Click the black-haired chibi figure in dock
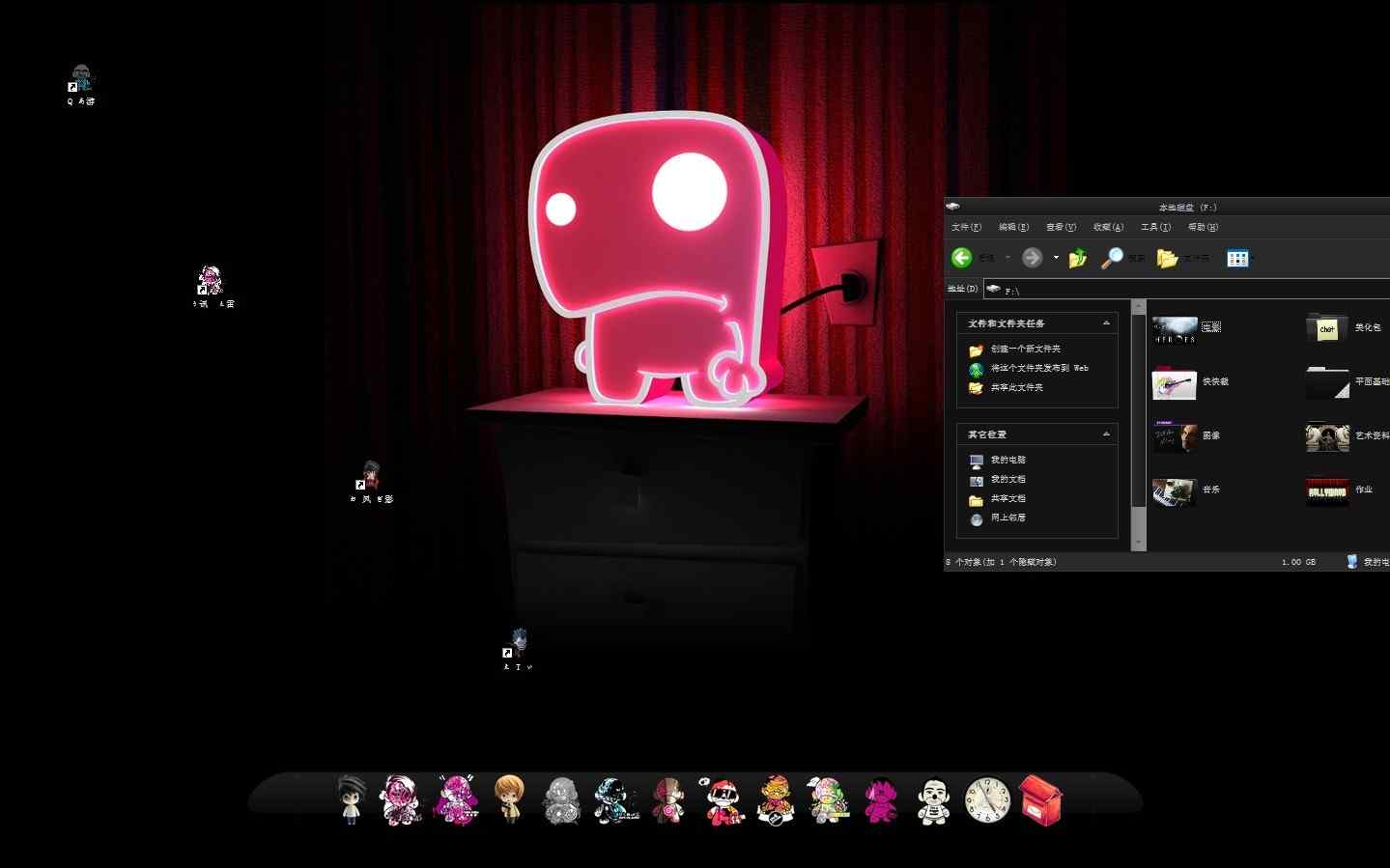Viewport: 1390px width, 868px height. [351, 800]
